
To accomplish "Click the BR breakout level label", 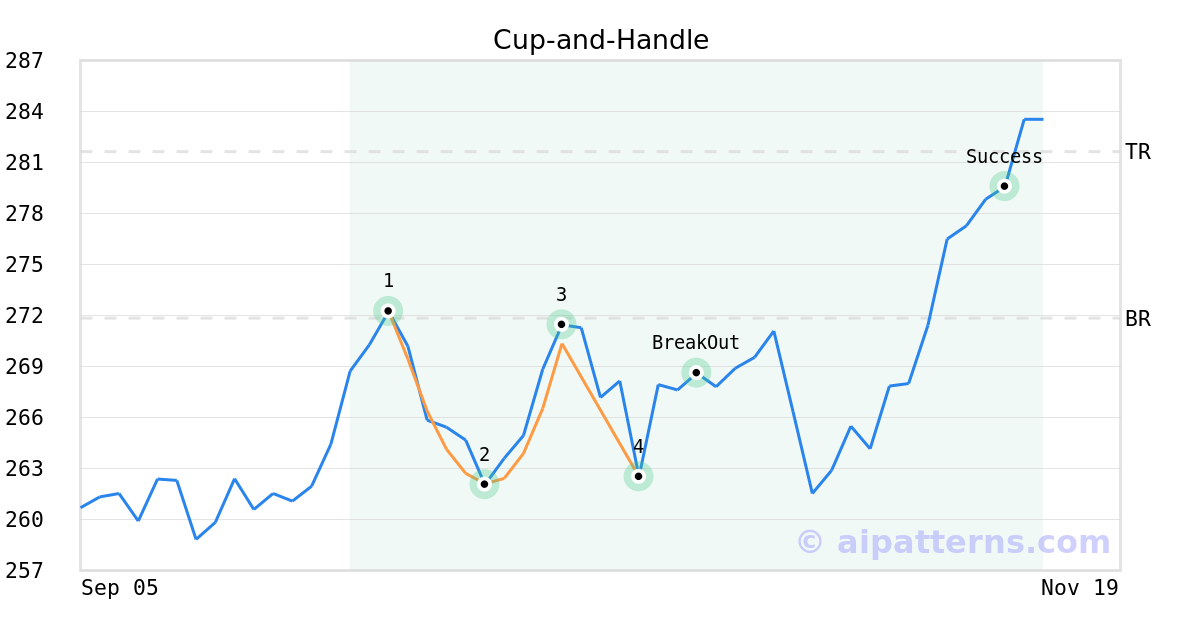I will (1138, 319).
